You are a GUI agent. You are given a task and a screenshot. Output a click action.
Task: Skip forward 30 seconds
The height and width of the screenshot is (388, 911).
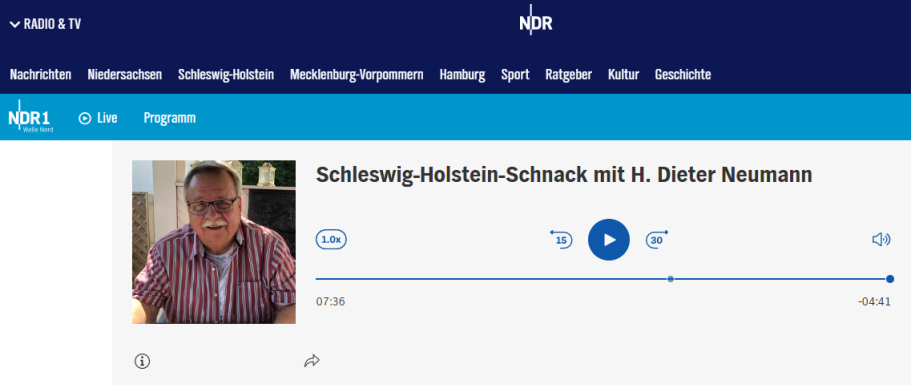[x=657, y=239]
